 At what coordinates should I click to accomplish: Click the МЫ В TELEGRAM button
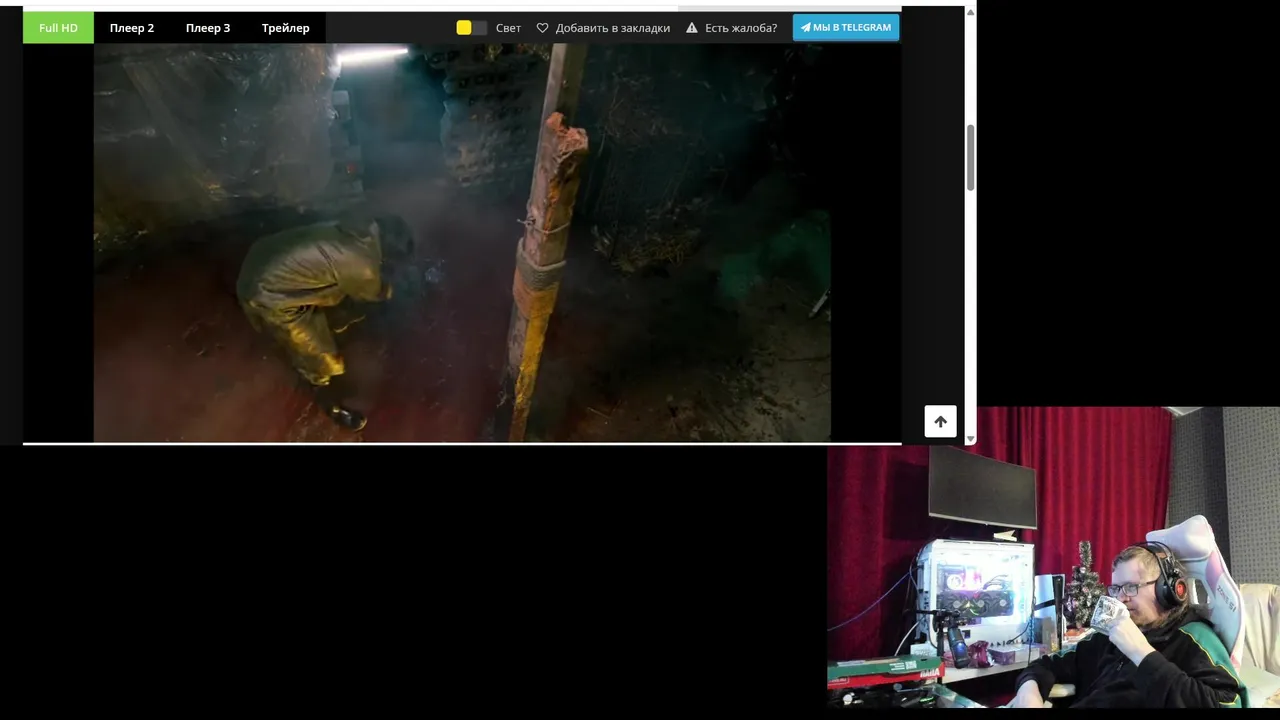[x=846, y=28]
